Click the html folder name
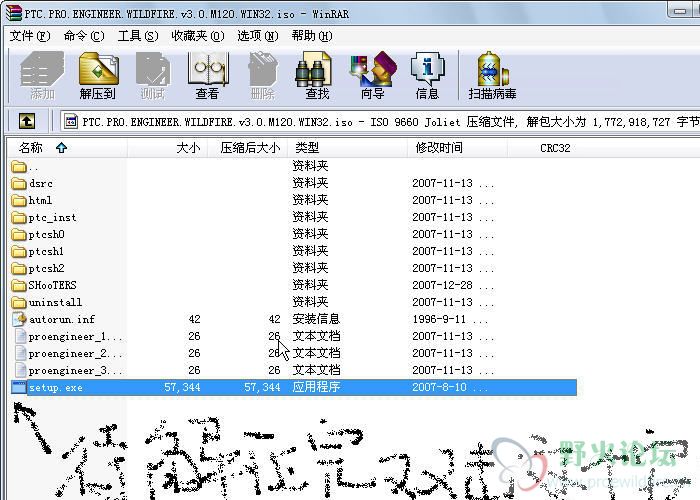This screenshot has height=500, width=700. tap(40, 200)
